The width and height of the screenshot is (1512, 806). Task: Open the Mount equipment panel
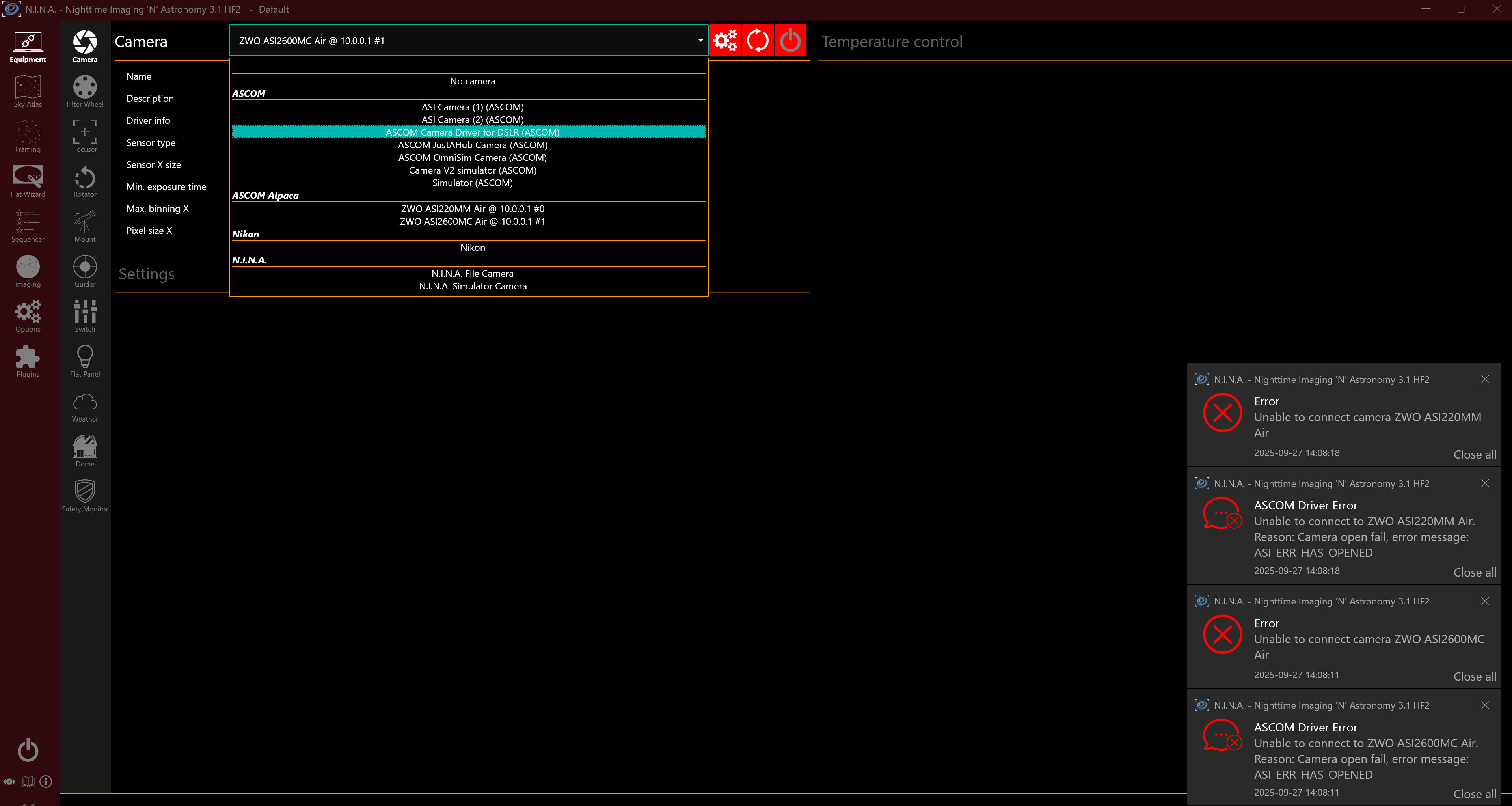pyautogui.click(x=84, y=226)
